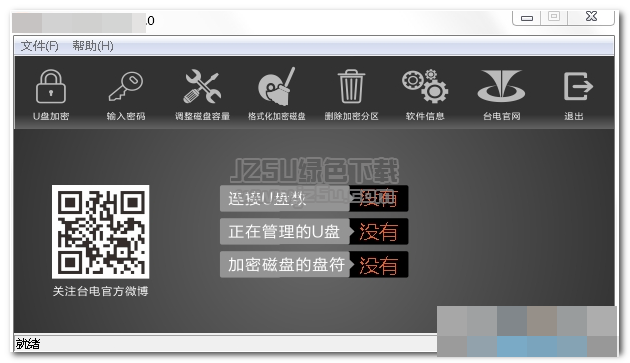Screen dimensions: 630x363
Task: Click the Weibo QR code image
Action: click(x=100, y=232)
